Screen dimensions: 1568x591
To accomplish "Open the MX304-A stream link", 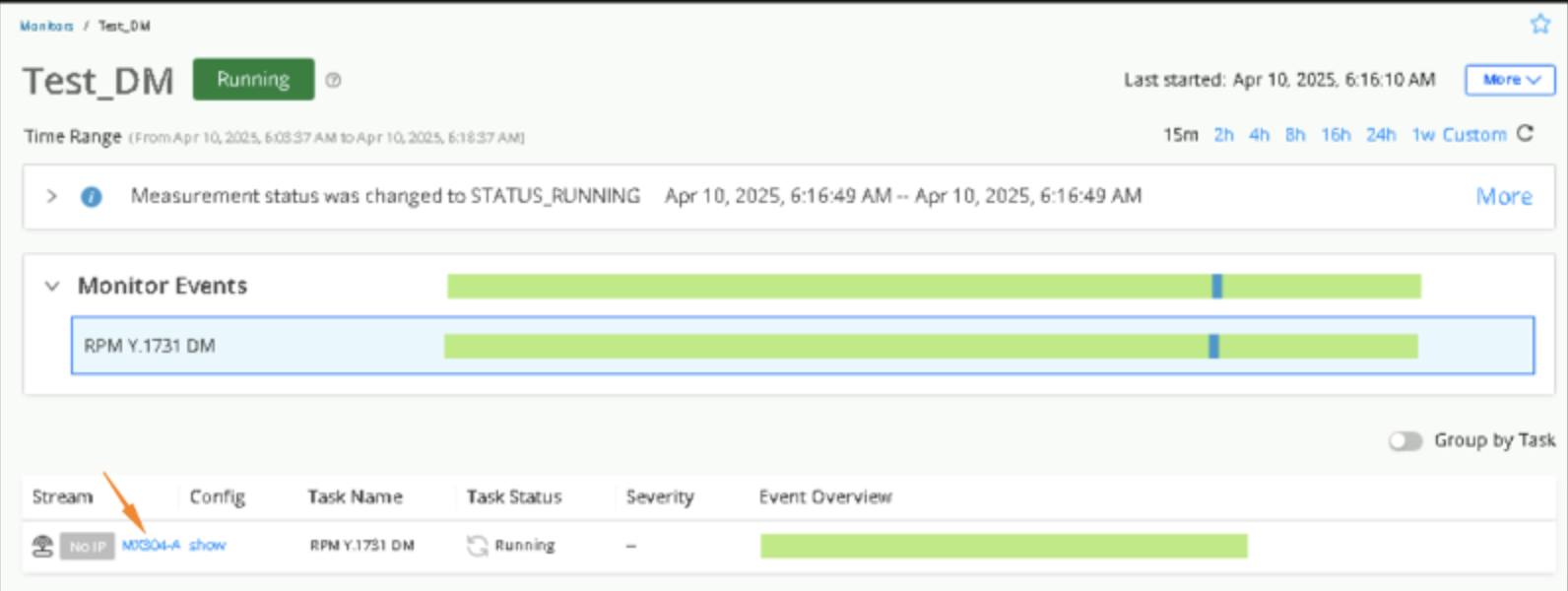I will click(x=151, y=546).
